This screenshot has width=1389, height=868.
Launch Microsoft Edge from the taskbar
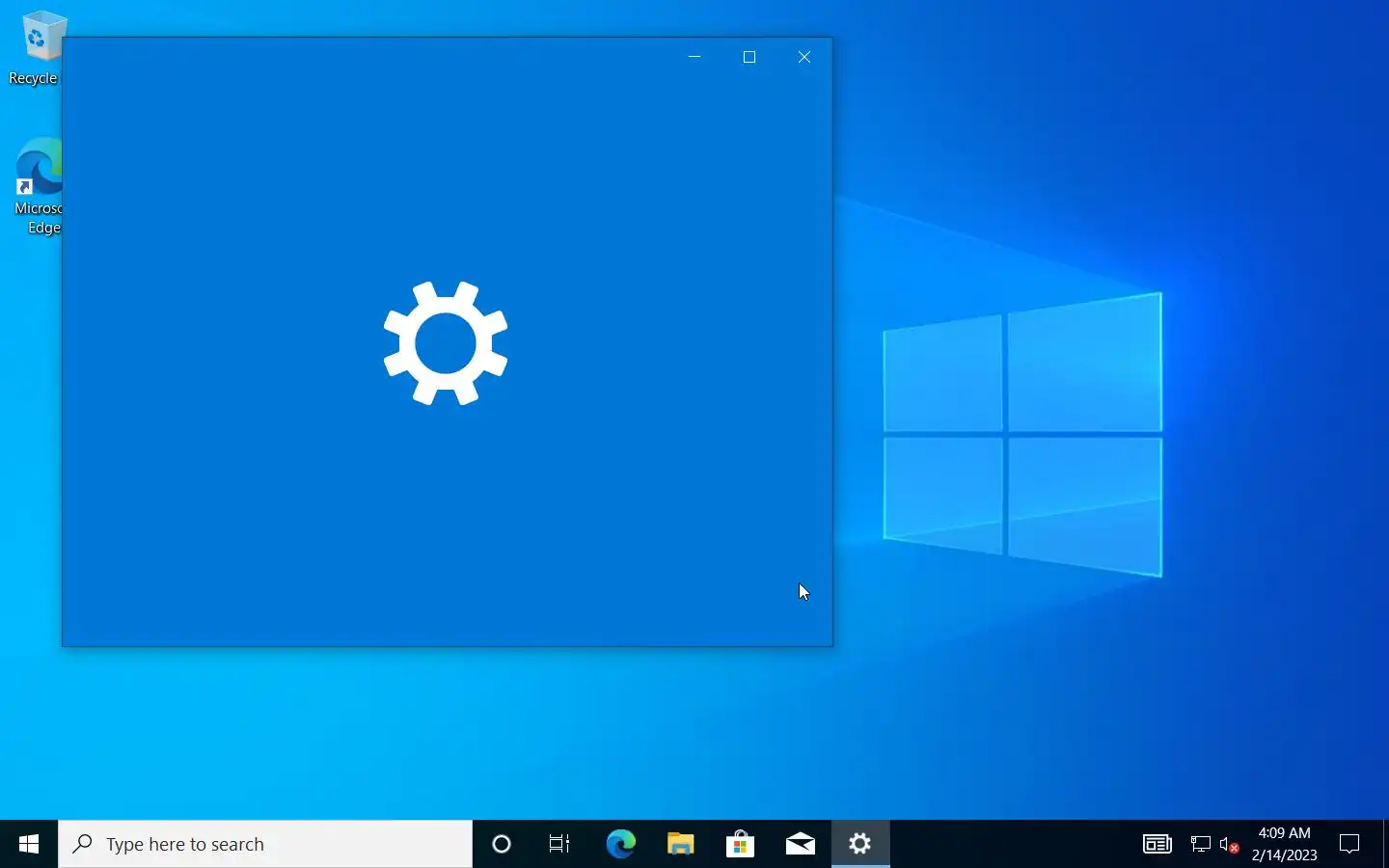point(620,844)
